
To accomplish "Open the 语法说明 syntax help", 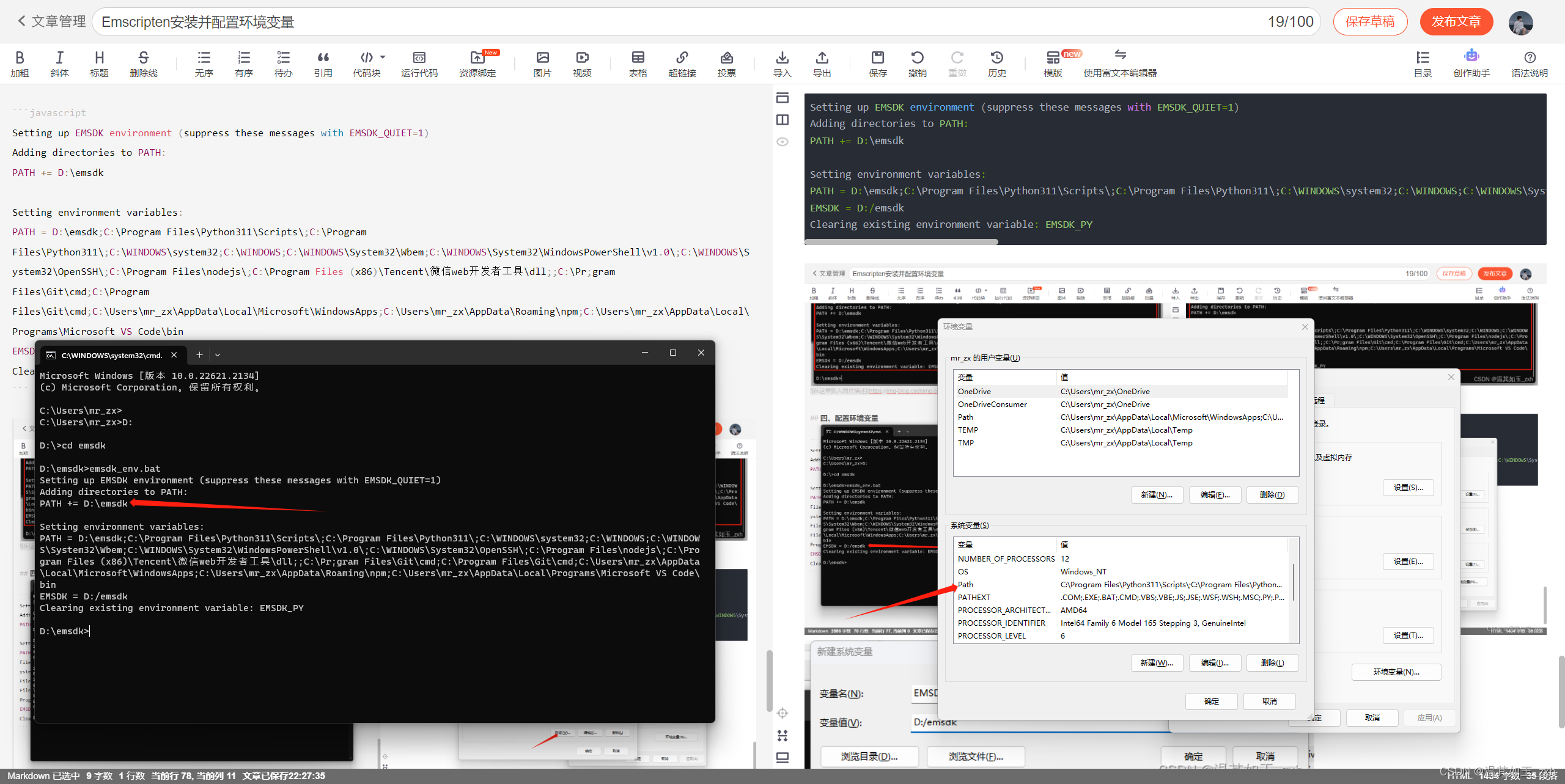I will (x=1530, y=64).
